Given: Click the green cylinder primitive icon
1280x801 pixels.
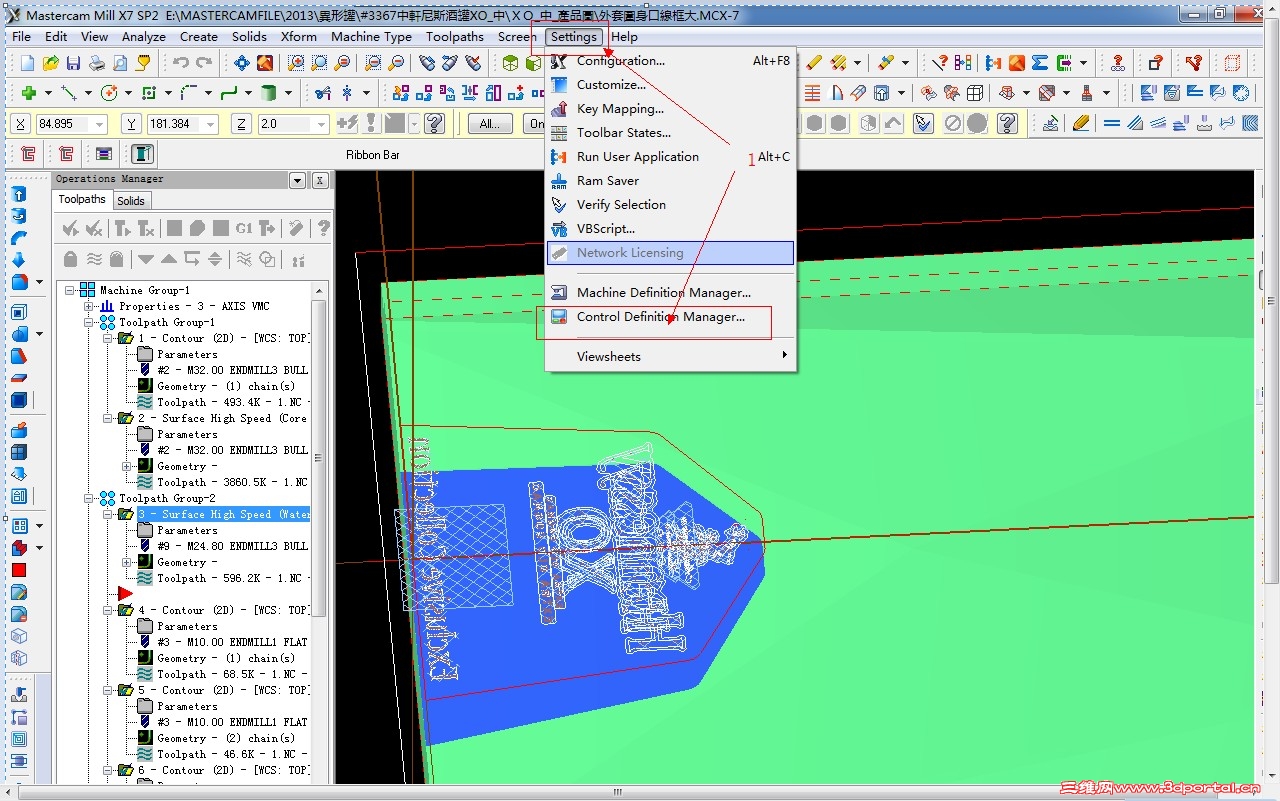Looking at the screenshot, I should click(x=268, y=93).
